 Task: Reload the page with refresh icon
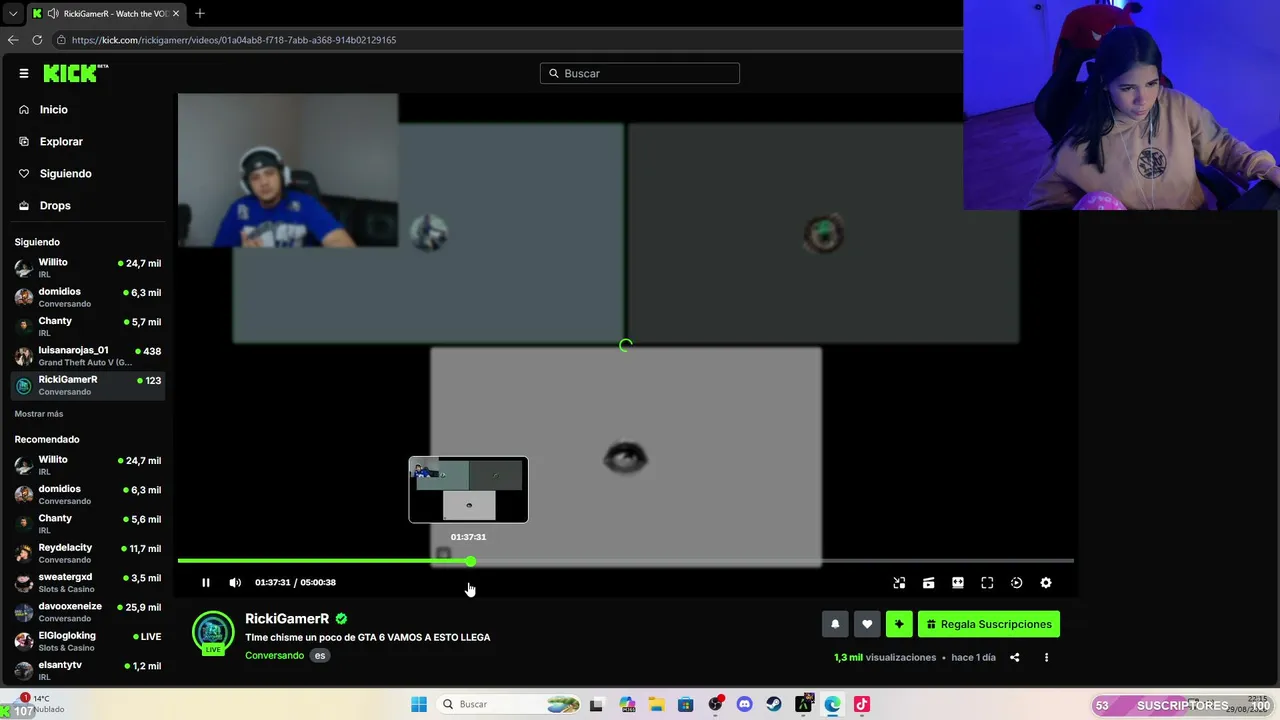coord(37,40)
